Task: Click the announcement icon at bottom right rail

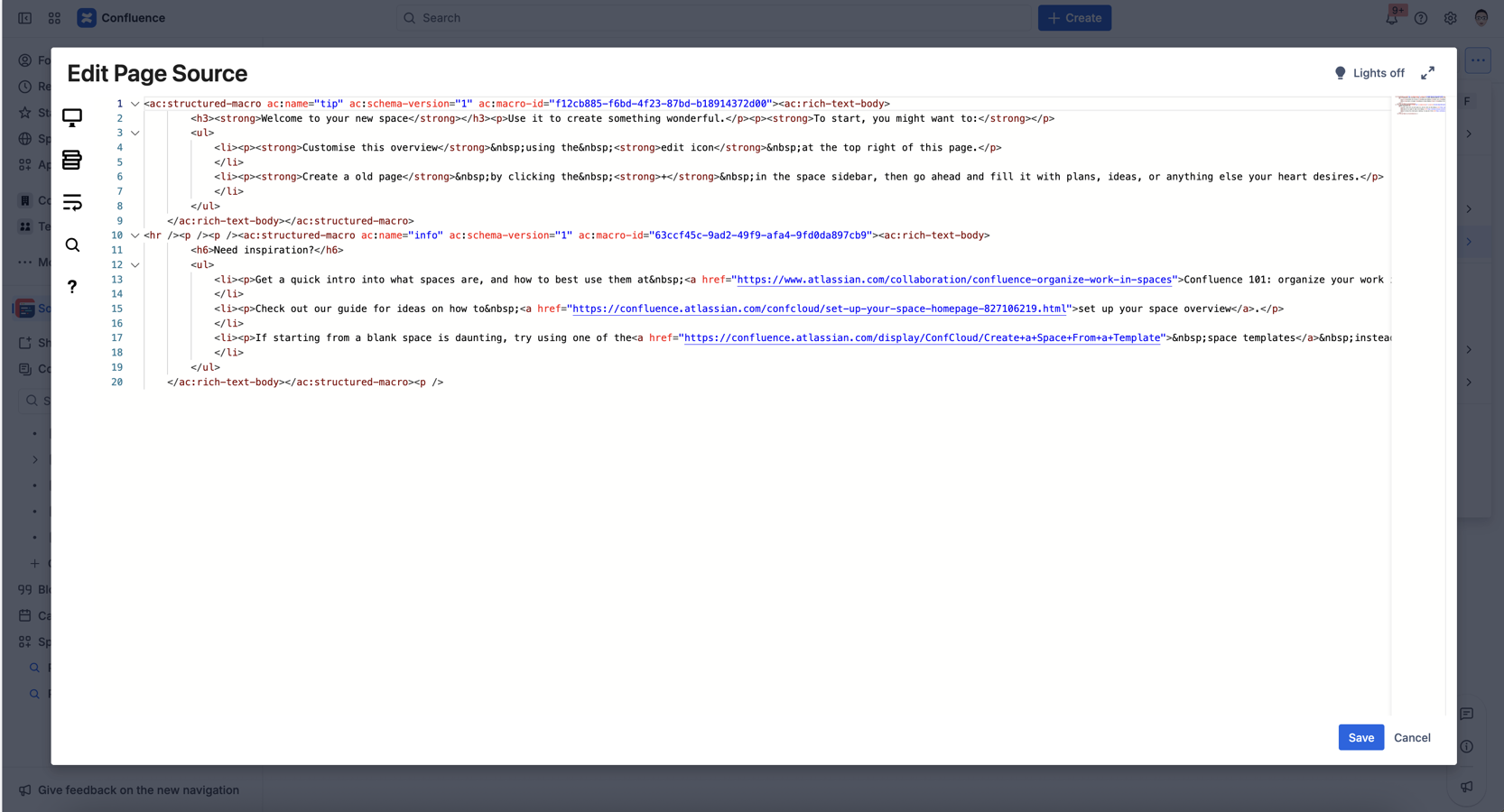Action: pyautogui.click(x=1467, y=787)
